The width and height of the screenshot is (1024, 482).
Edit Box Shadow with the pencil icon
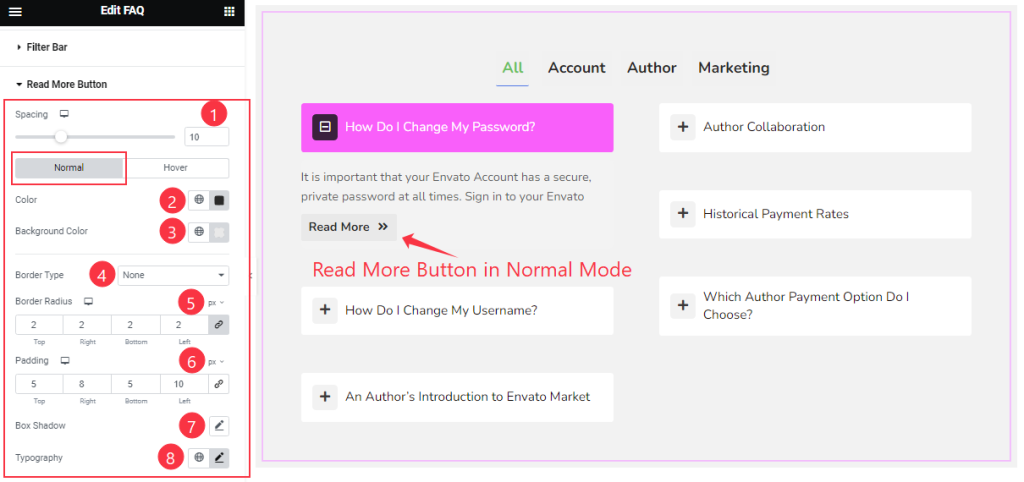(219, 426)
